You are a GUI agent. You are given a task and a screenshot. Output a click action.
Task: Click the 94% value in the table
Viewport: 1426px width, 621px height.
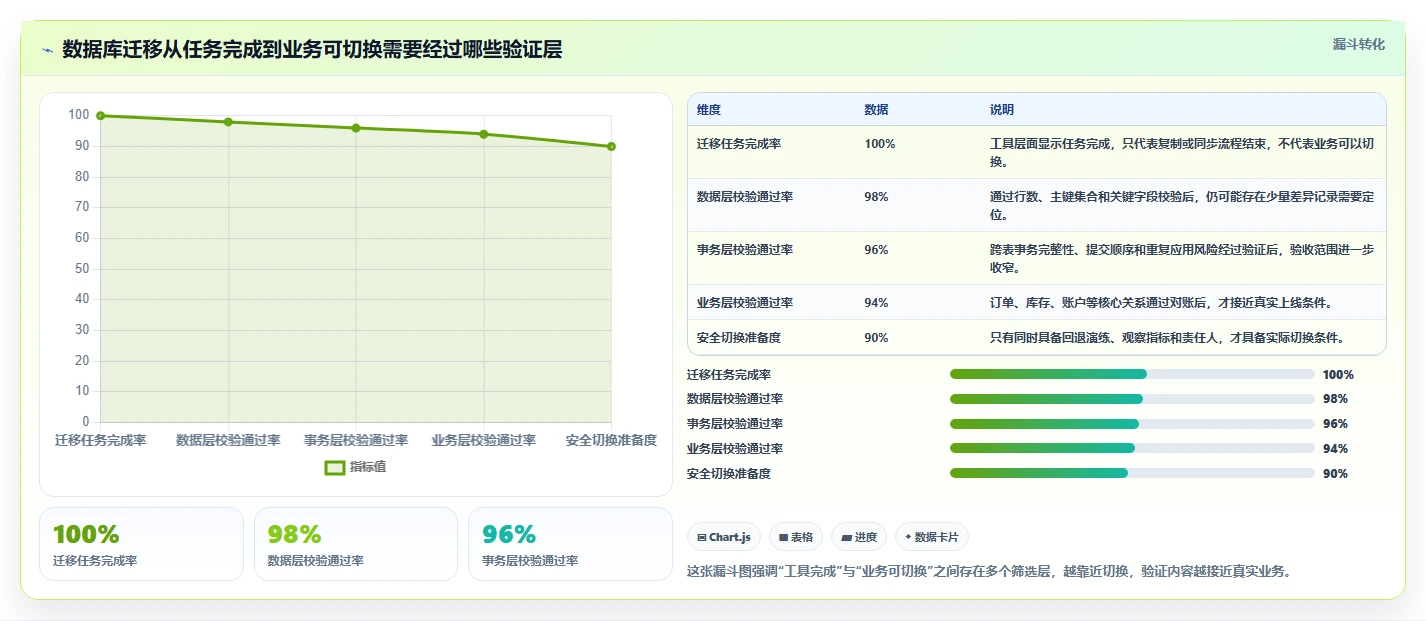coord(876,302)
